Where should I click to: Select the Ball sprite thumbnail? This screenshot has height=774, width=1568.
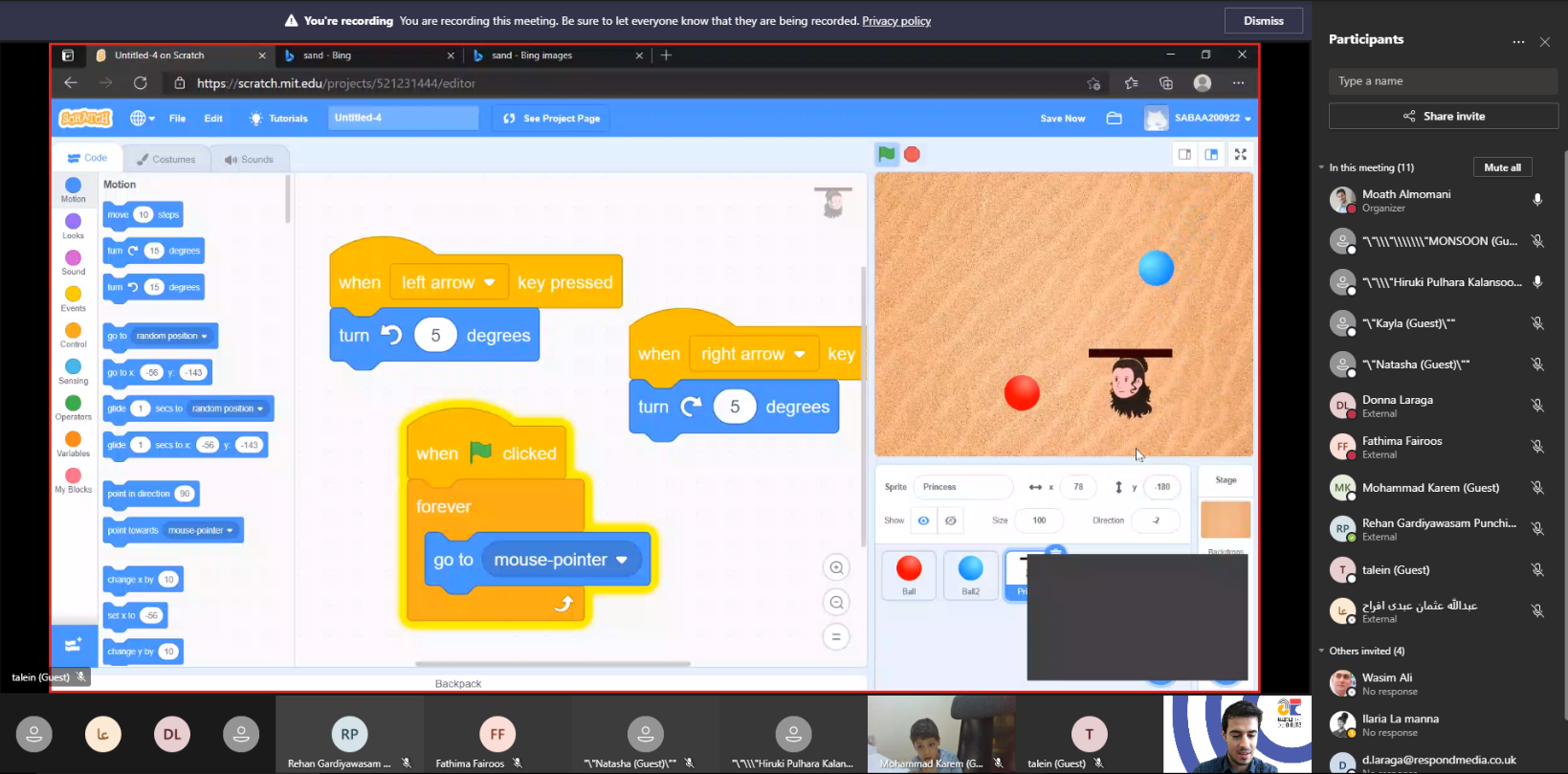[909, 575]
